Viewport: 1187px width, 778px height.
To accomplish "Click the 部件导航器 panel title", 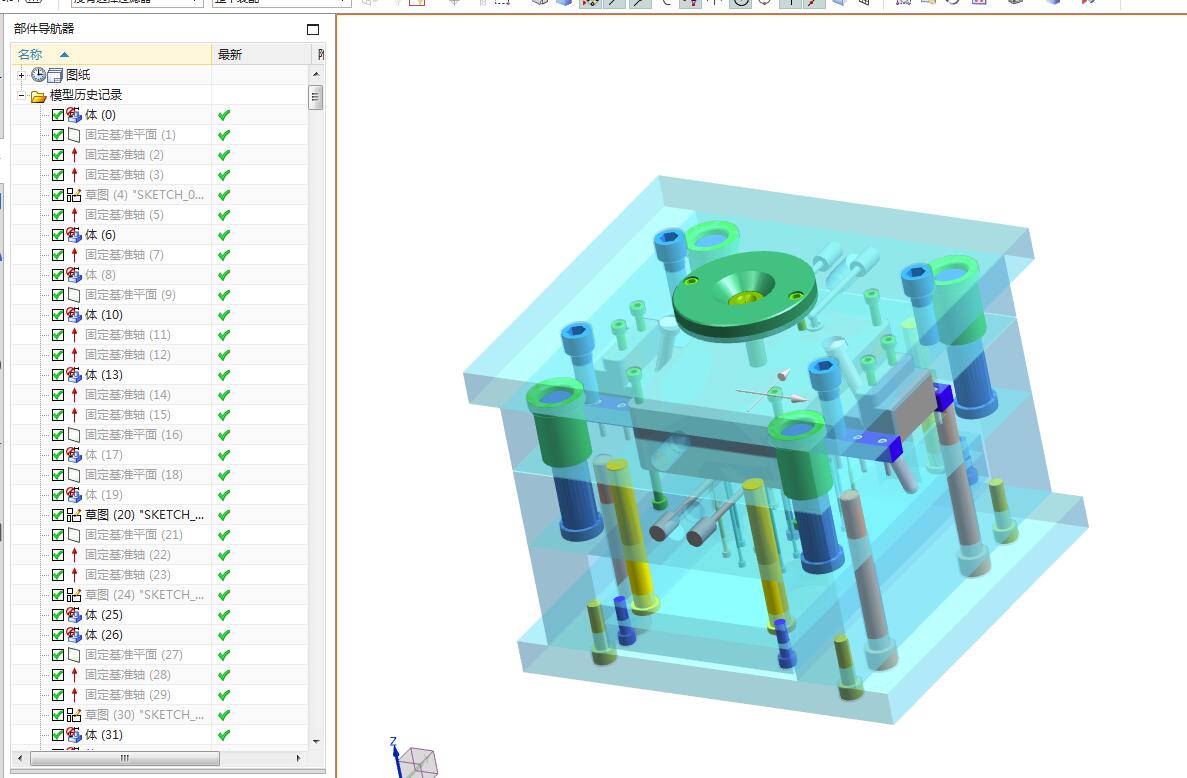I will (44, 29).
